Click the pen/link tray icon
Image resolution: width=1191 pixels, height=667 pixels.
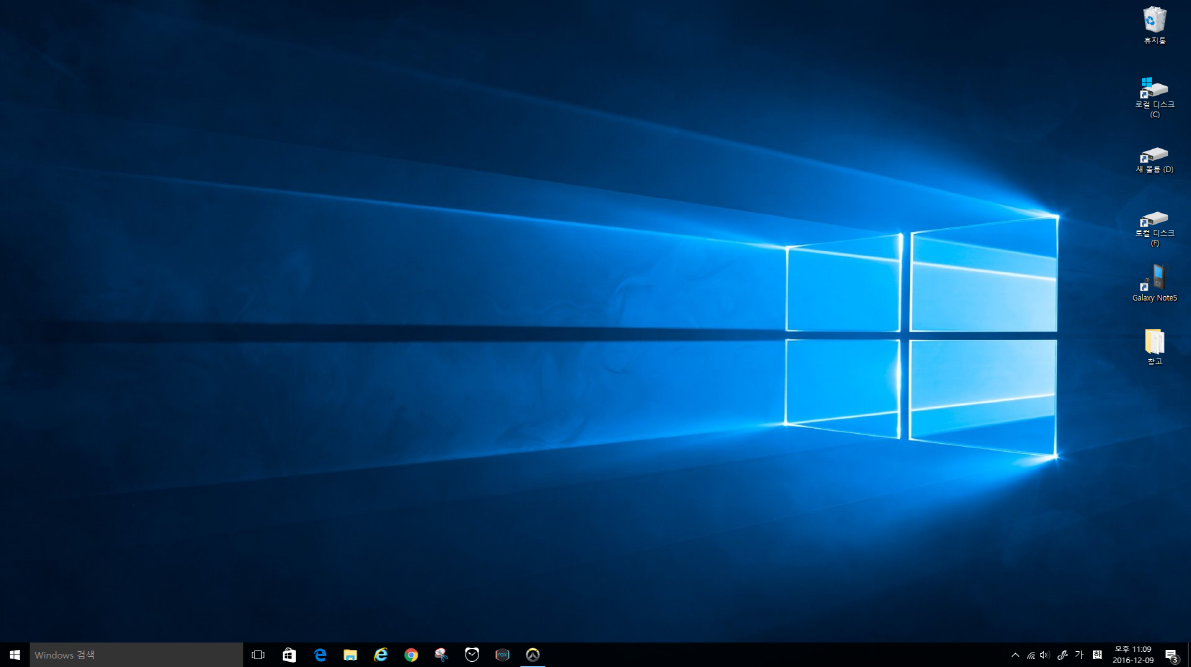point(1062,655)
